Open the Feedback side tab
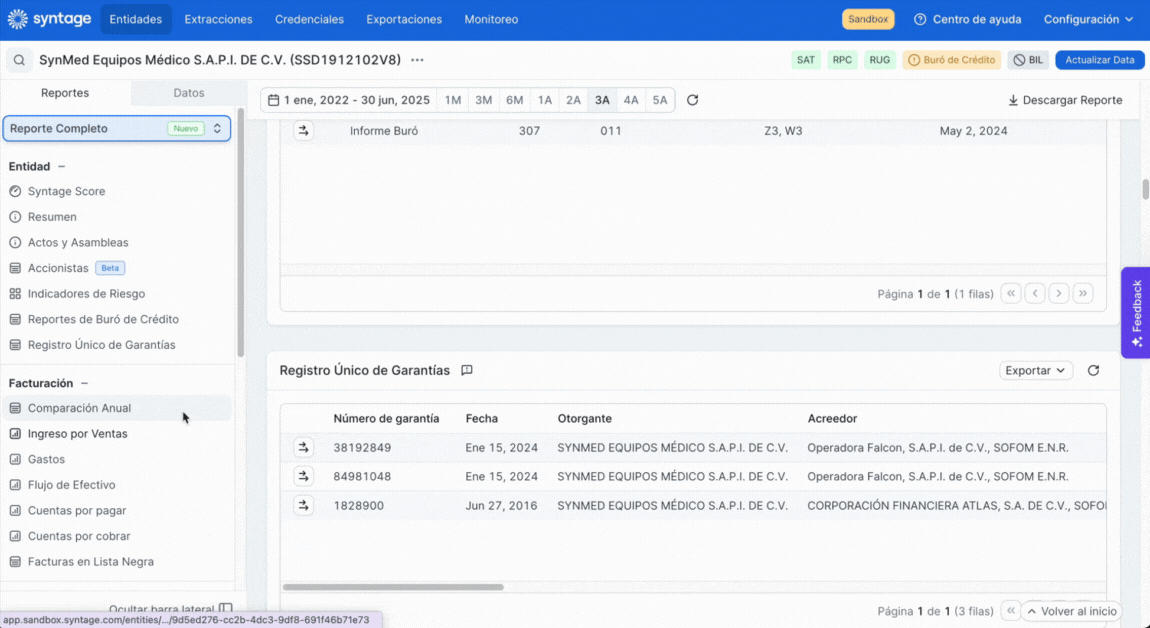Viewport: 1150px width, 628px height. (x=1136, y=313)
